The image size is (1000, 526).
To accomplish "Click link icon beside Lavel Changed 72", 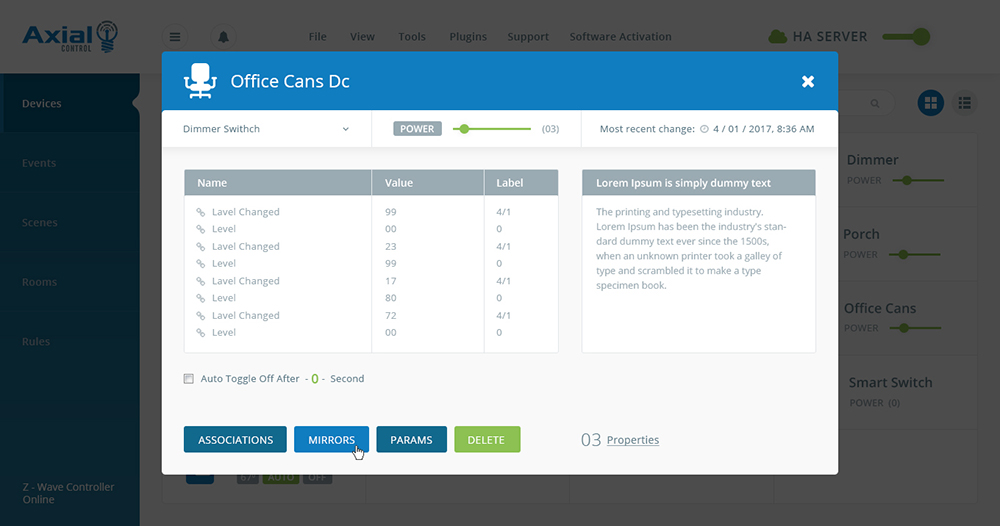I will pos(200,316).
